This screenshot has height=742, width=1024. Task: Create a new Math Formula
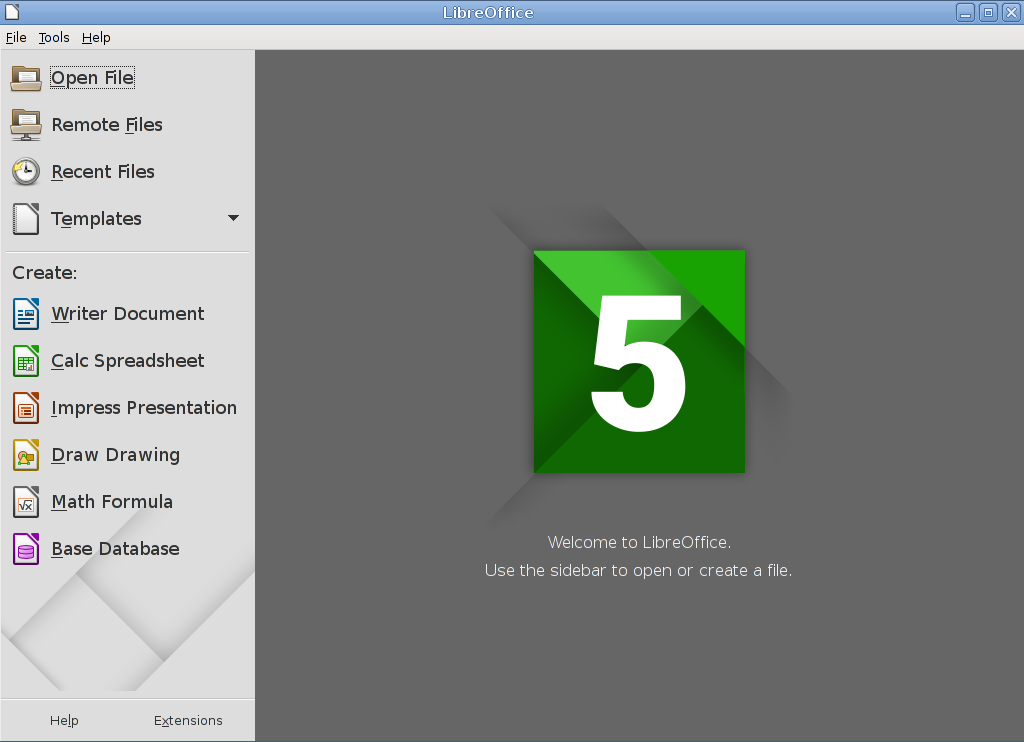coord(112,502)
